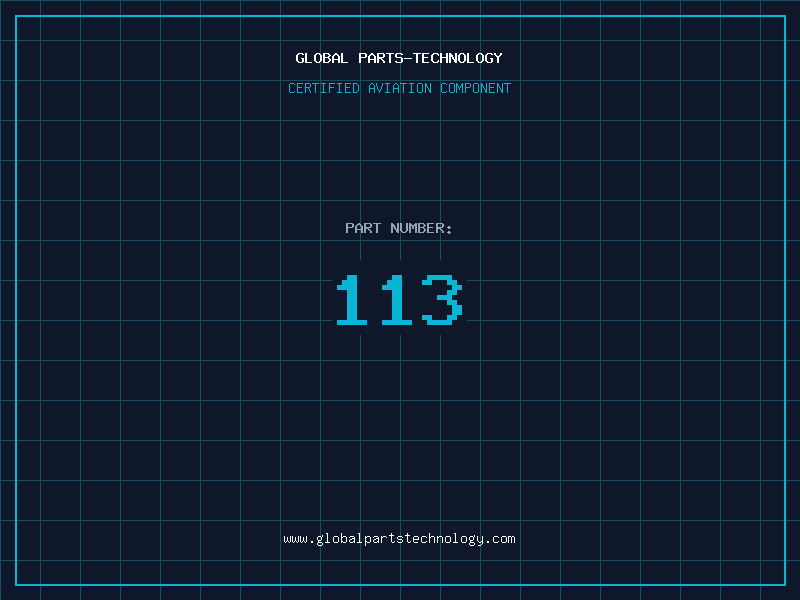This screenshot has width=800, height=600.
Task: Click the .com ending of the website URL
Action: (x=500, y=538)
